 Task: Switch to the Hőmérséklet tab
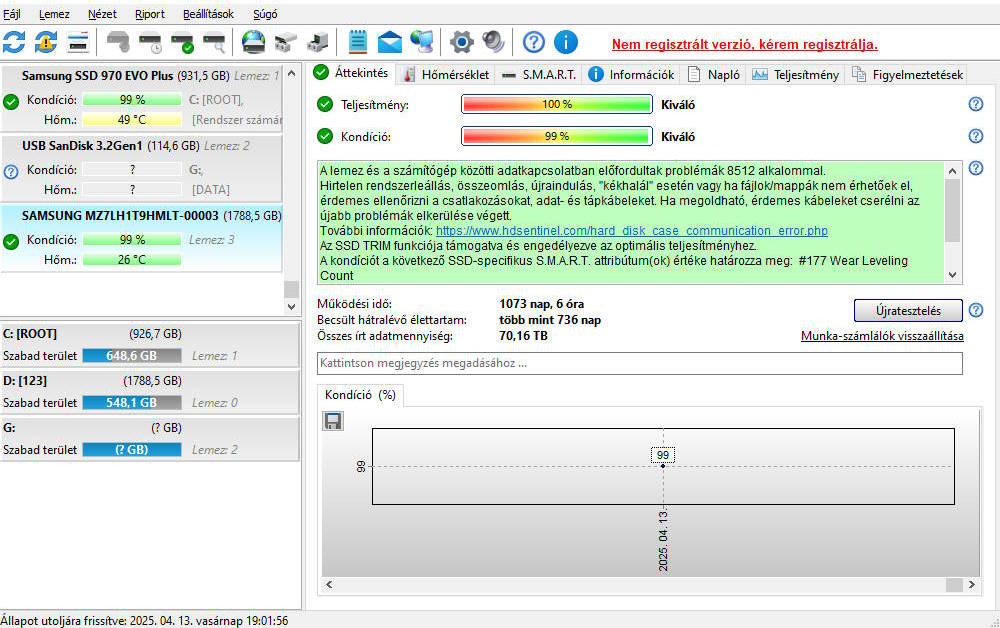pyautogui.click(x=447, y=75)
